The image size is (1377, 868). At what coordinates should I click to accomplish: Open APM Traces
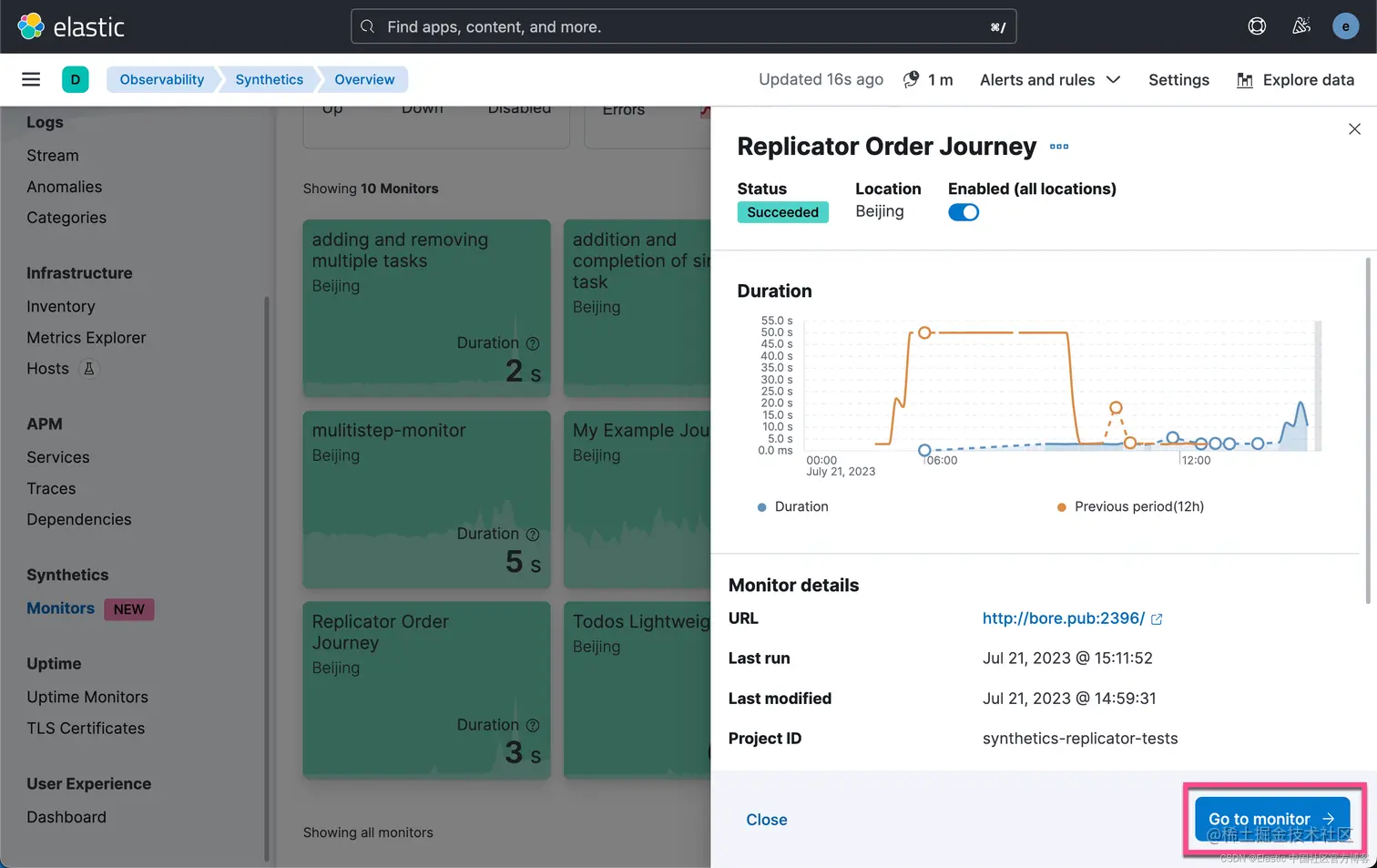click(51, 489)
